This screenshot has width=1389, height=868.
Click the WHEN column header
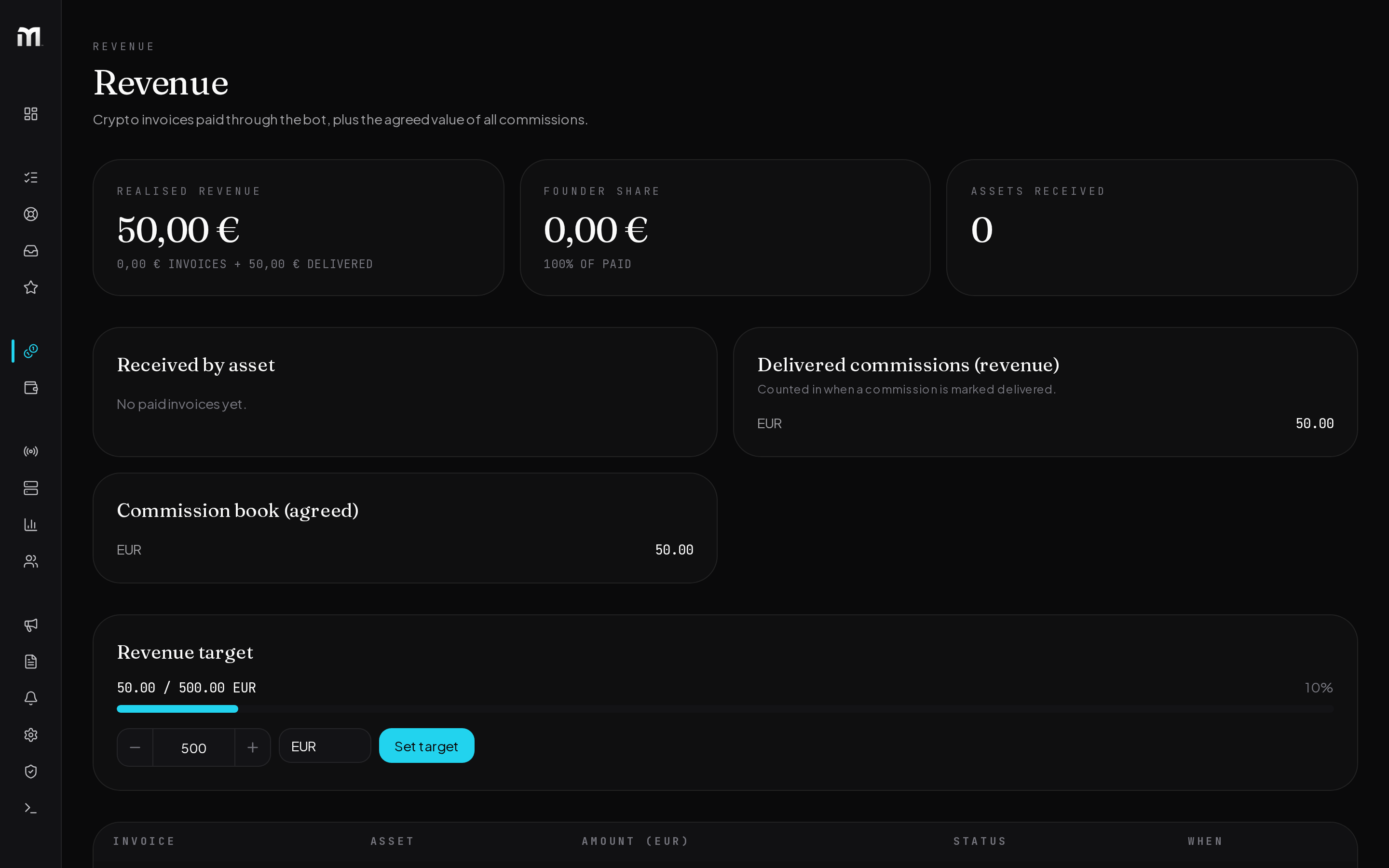click(x=1205, y=841)
